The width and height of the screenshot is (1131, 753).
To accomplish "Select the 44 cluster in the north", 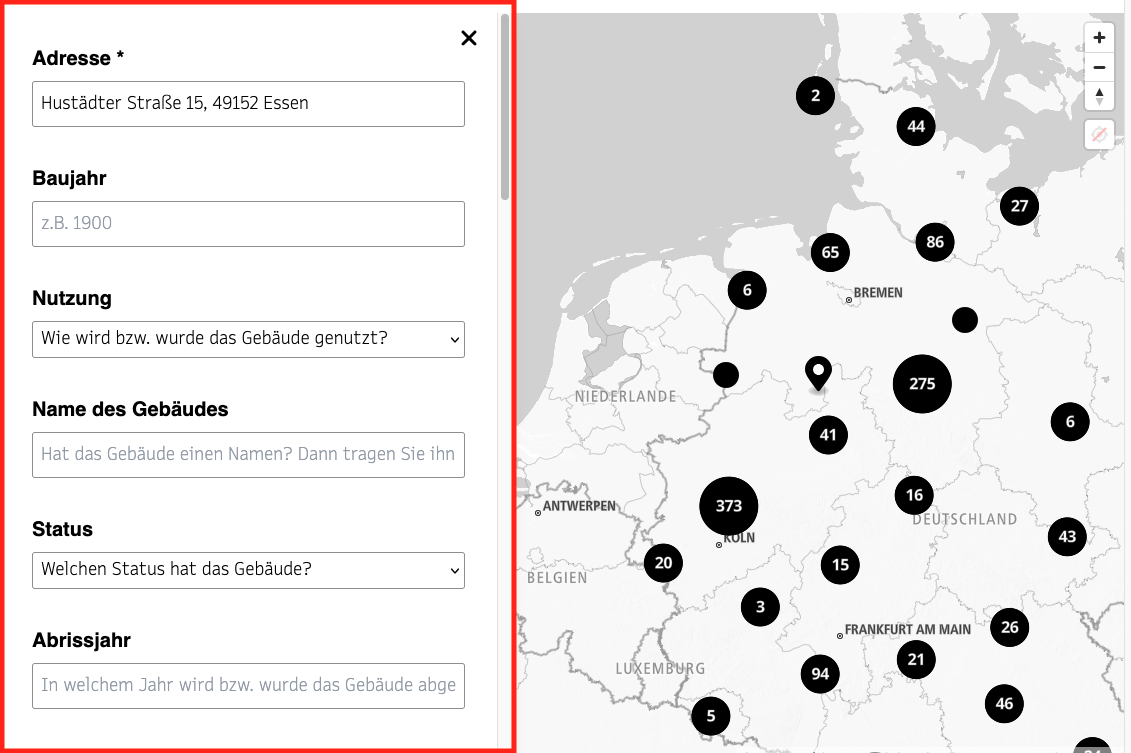I will click(916, 126).
